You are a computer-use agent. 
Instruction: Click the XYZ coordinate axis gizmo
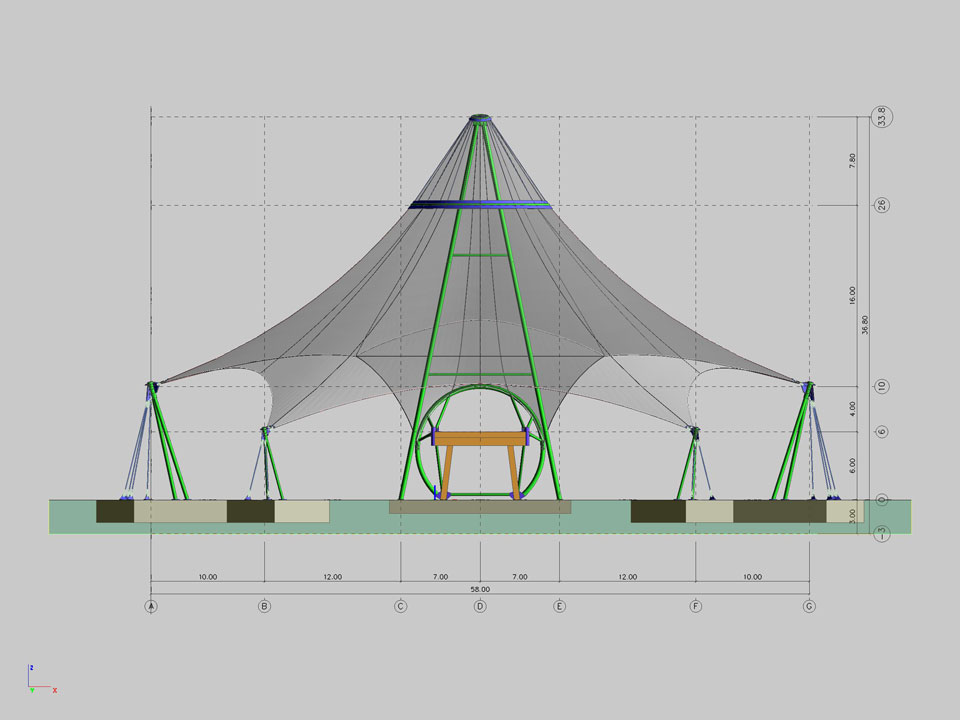click(38, 680)
